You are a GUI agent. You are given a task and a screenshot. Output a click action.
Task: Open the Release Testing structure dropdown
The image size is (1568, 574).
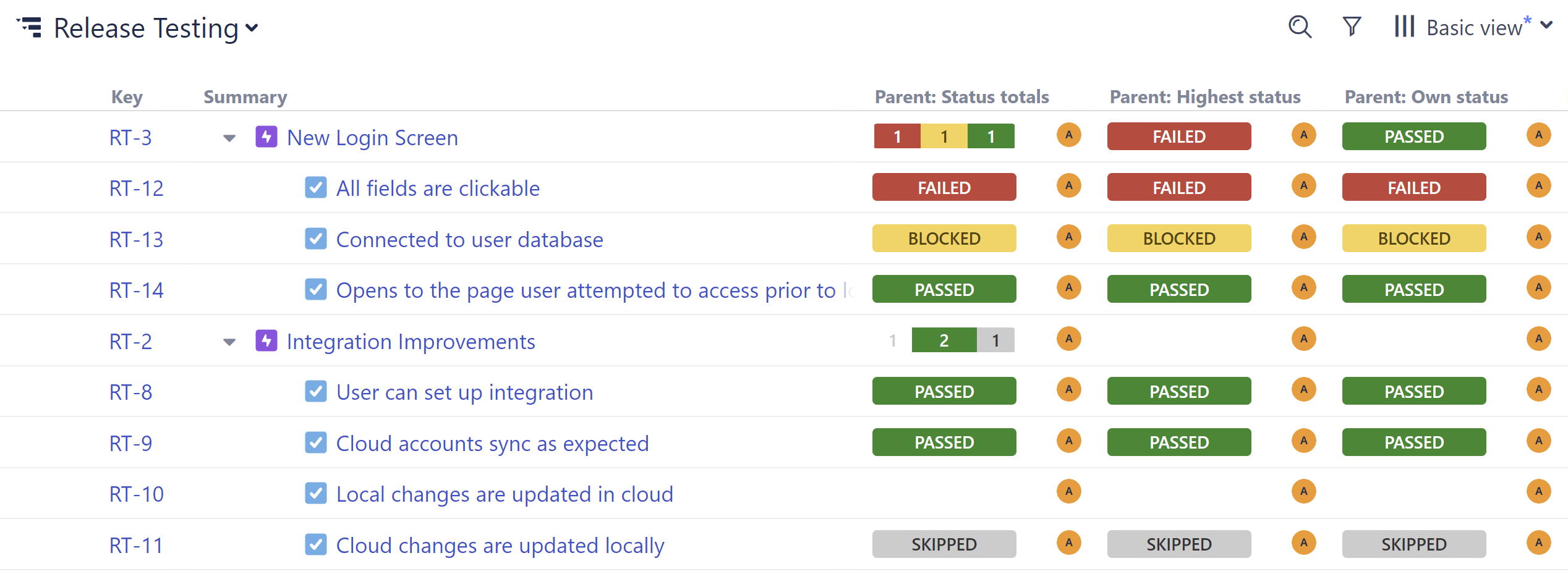point(252,28)
